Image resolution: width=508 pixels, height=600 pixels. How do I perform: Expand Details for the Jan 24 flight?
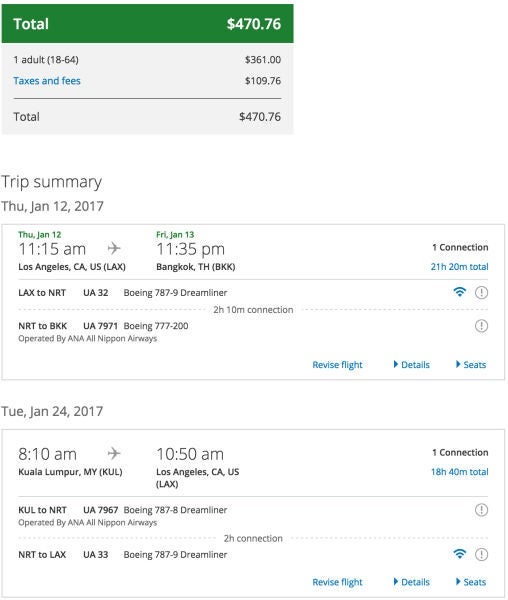pyautogui.click(x=412, y=582)
